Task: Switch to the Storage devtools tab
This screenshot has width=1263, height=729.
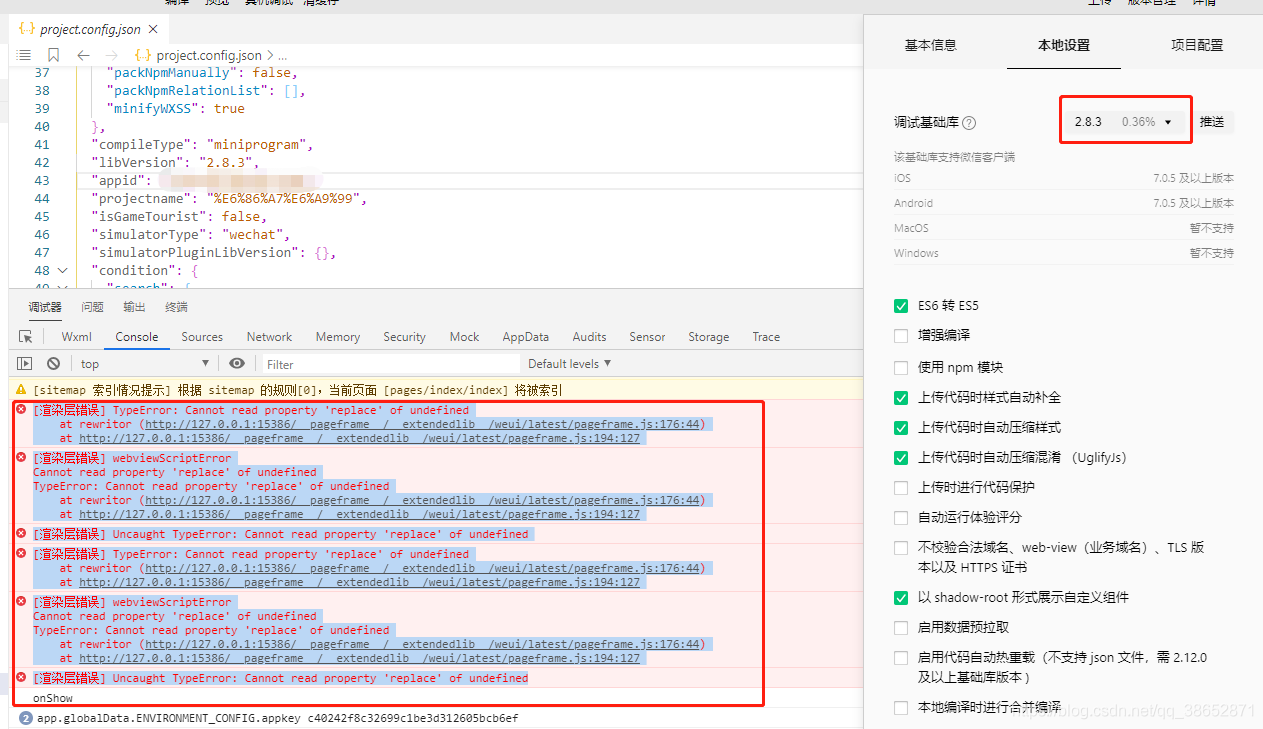Action: (709, 337)
